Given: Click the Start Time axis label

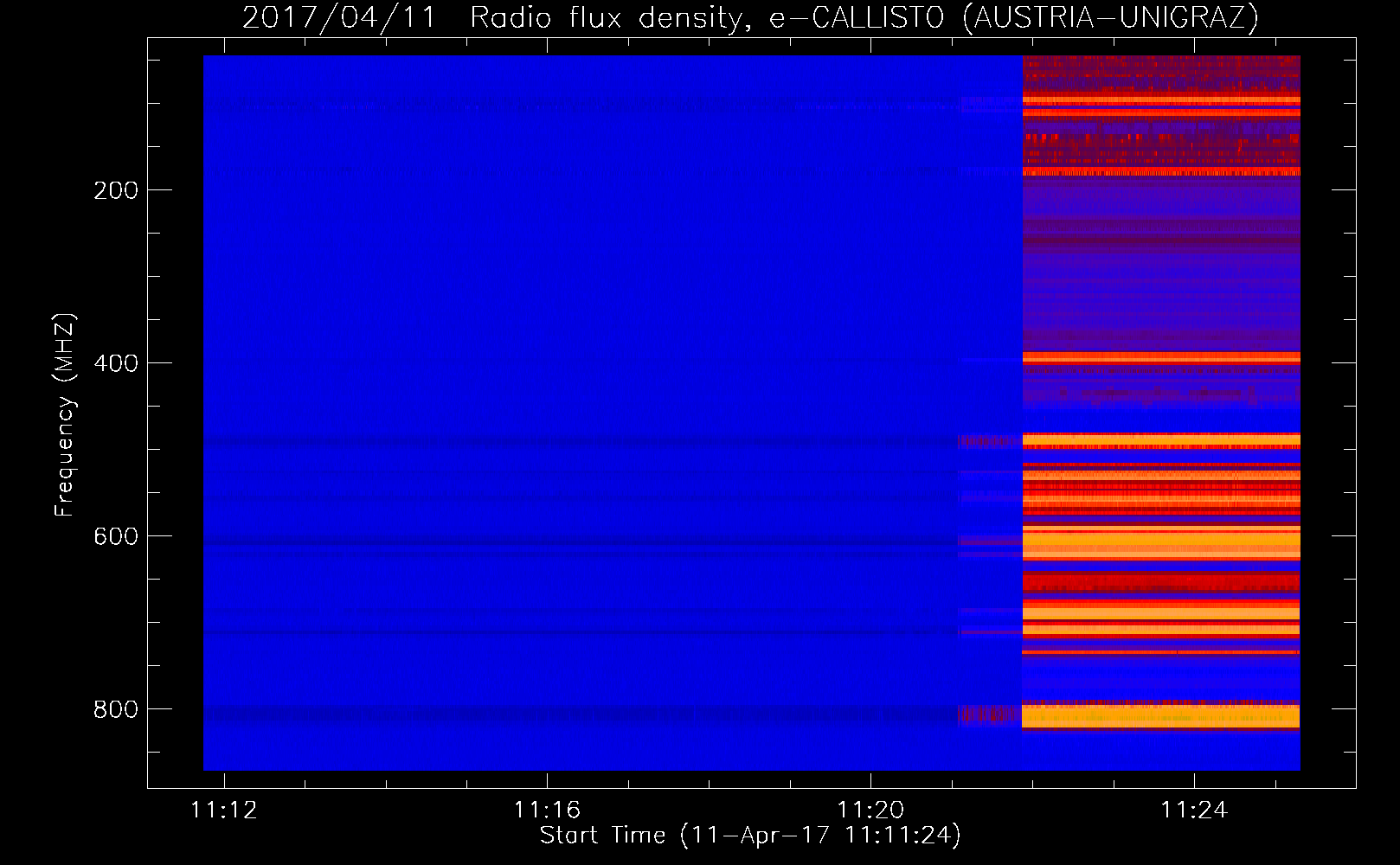Looking at the screenshot, I should tap(750, 836).
